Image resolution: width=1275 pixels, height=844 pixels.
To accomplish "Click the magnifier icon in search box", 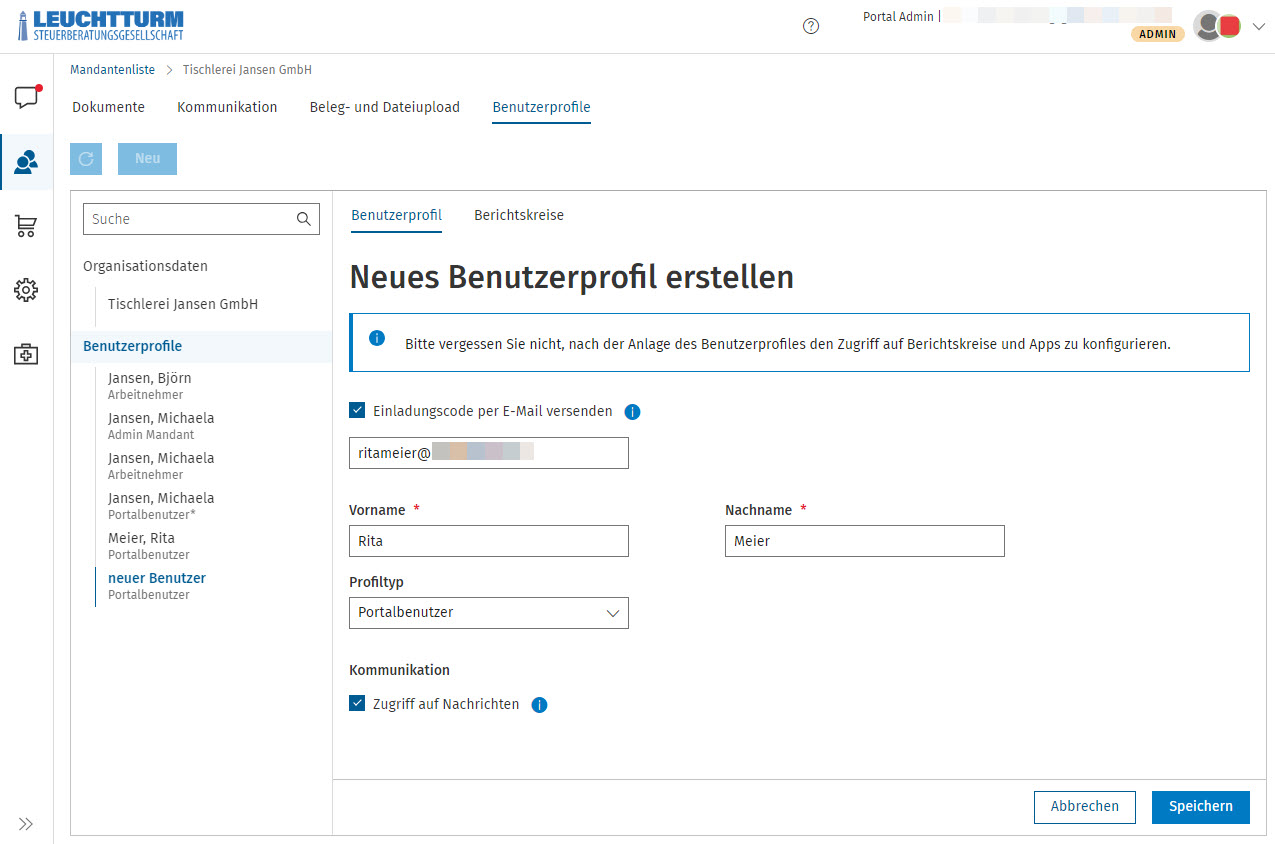I will (x=304, y=219).
